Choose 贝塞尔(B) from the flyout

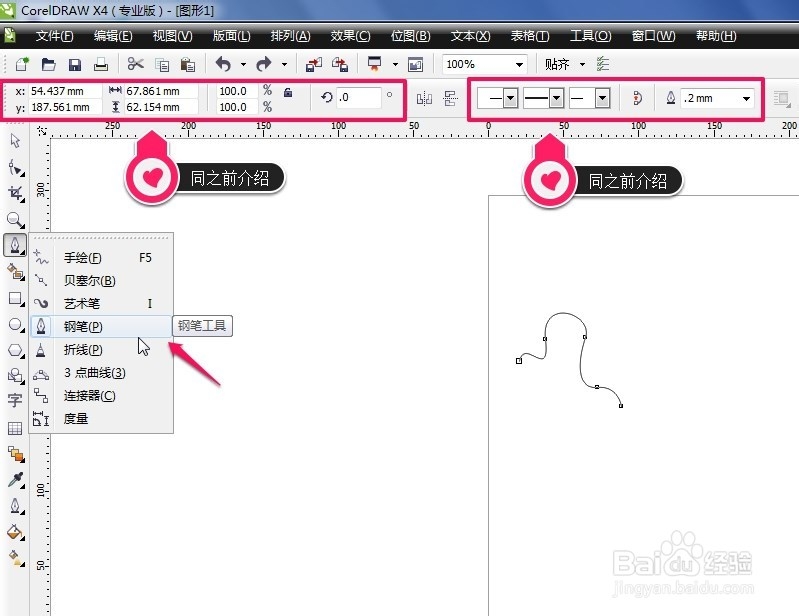pyautogui.click(x=101, y=281)
